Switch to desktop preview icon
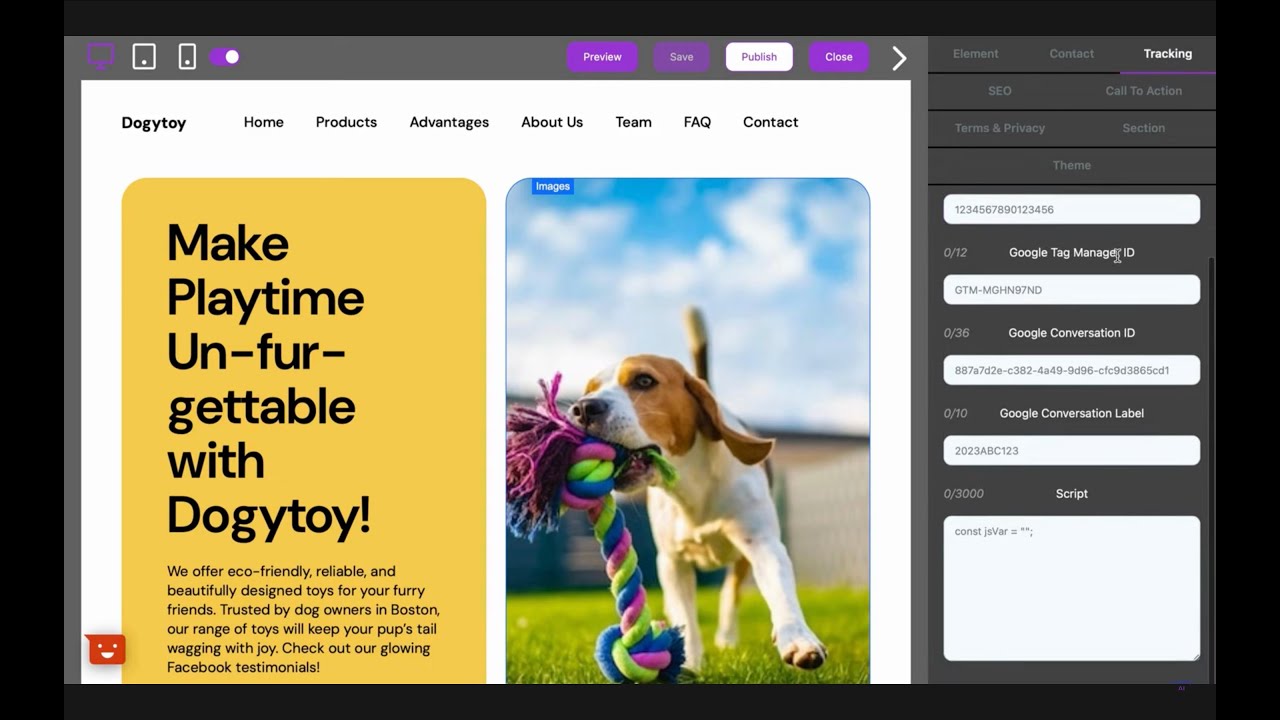The height and width of the screenshot is (720, 1280). 101,56
